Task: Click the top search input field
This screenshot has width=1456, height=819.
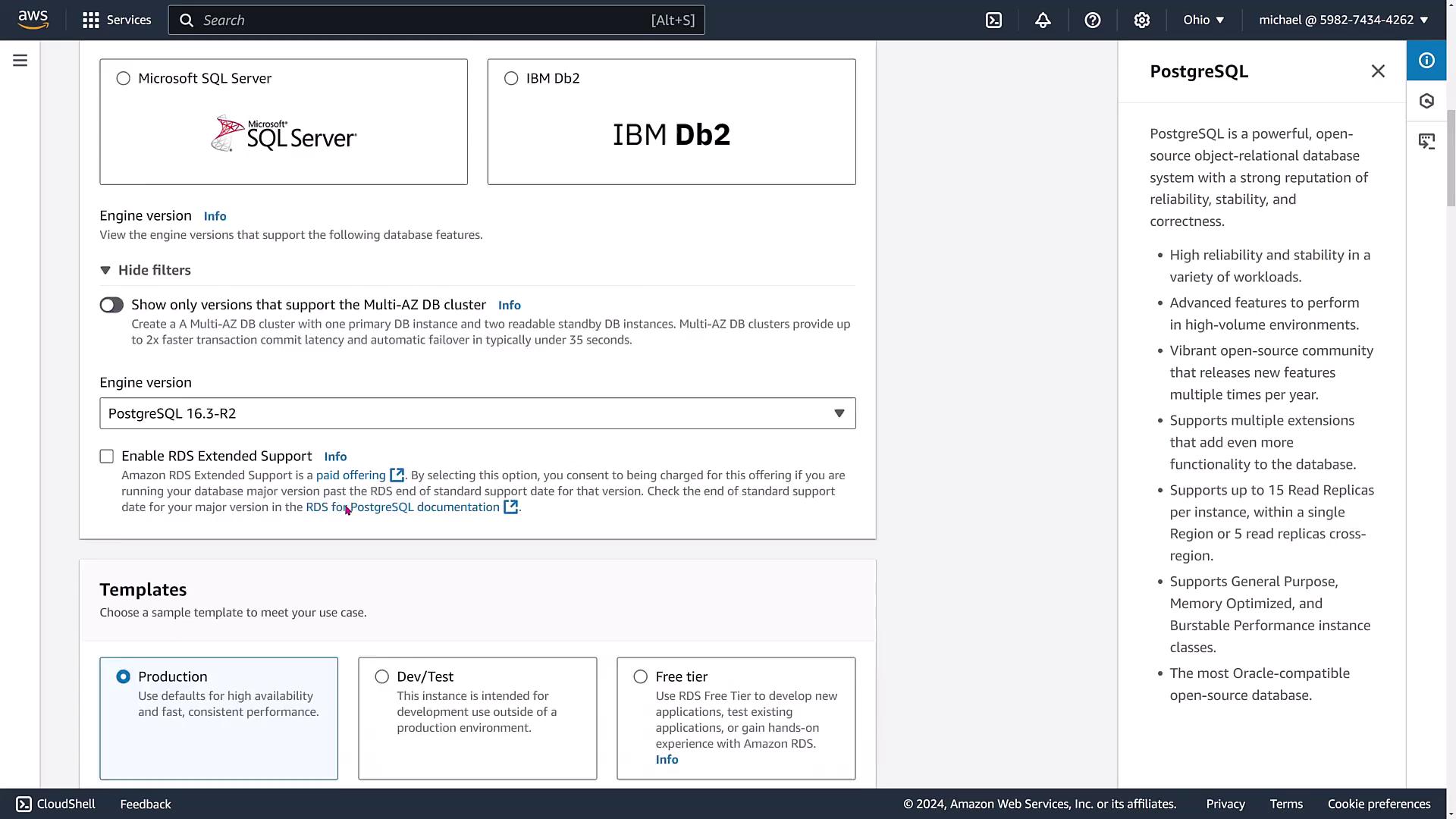Action: pos(425,20)
